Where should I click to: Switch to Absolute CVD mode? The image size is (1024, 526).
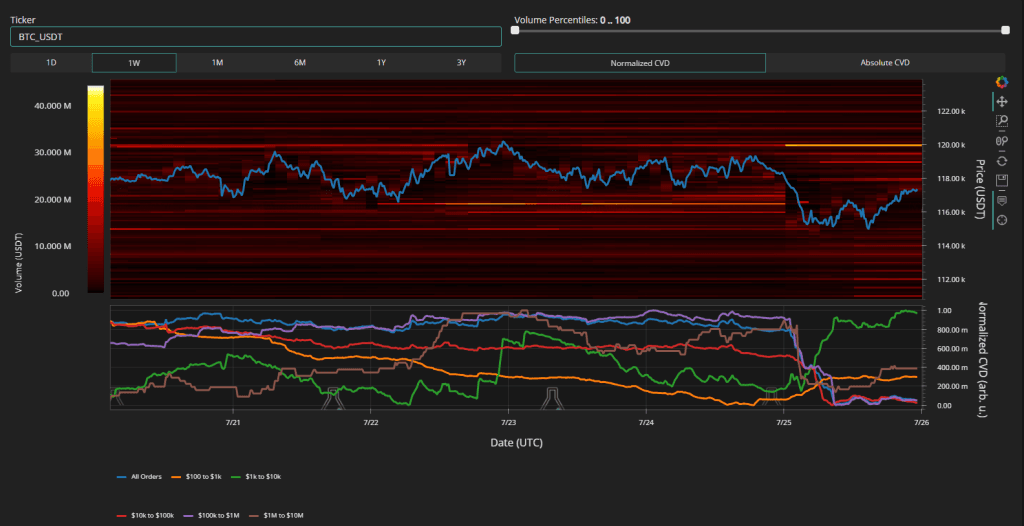click(x=885, y=63)
